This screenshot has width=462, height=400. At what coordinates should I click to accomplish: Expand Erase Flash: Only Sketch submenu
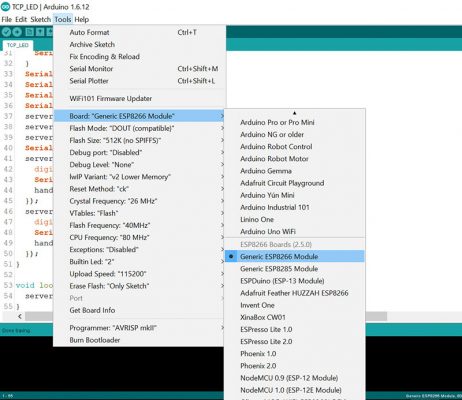(139, 286)
